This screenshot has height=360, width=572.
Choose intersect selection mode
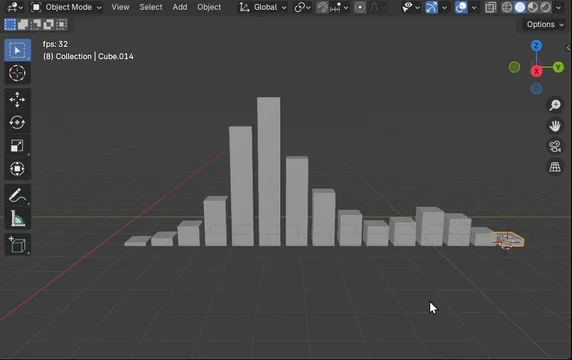(61, 24)
